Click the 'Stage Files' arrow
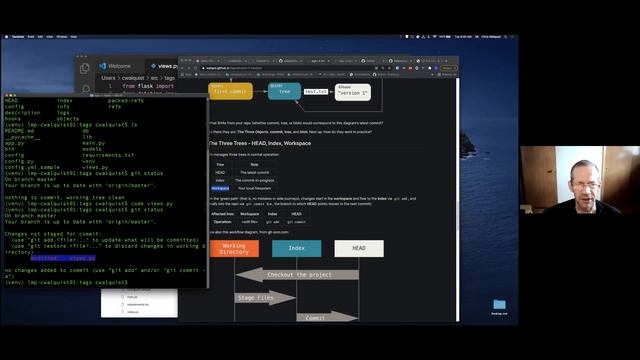Screen dimensions: 640x360 click(x=265, y=298)
